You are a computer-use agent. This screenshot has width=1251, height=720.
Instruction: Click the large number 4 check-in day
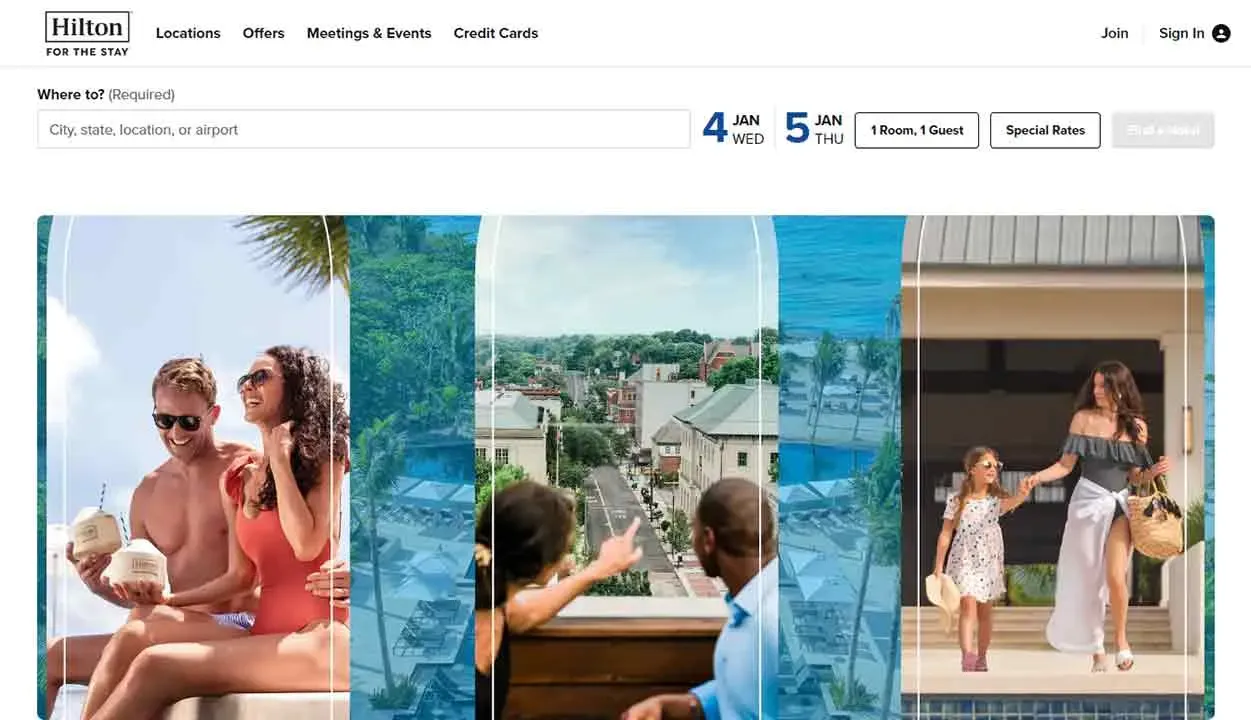pyautogui.click(x=715, y=129)
